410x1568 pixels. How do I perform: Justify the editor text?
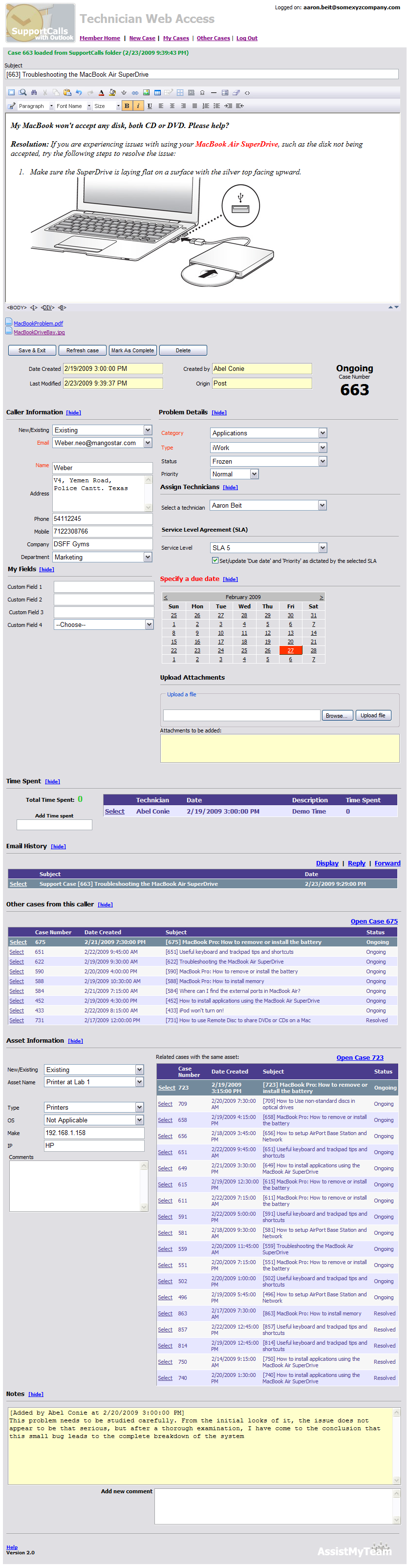(x=194, y=106)
